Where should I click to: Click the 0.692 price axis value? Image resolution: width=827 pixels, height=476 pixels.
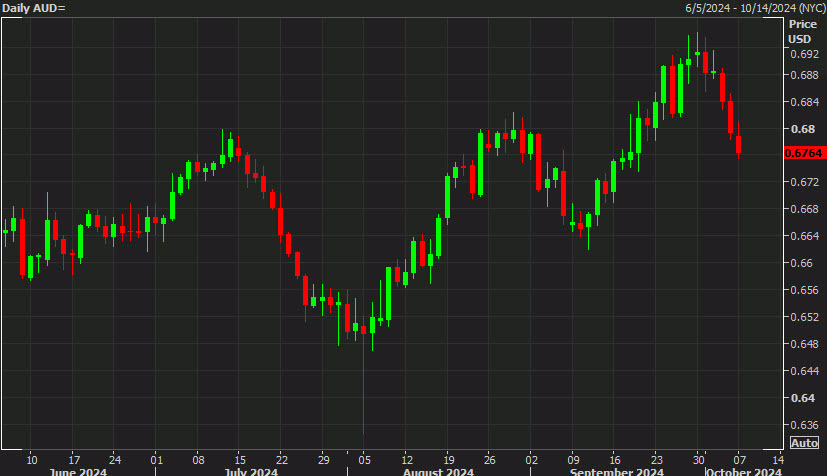point(804,54)
